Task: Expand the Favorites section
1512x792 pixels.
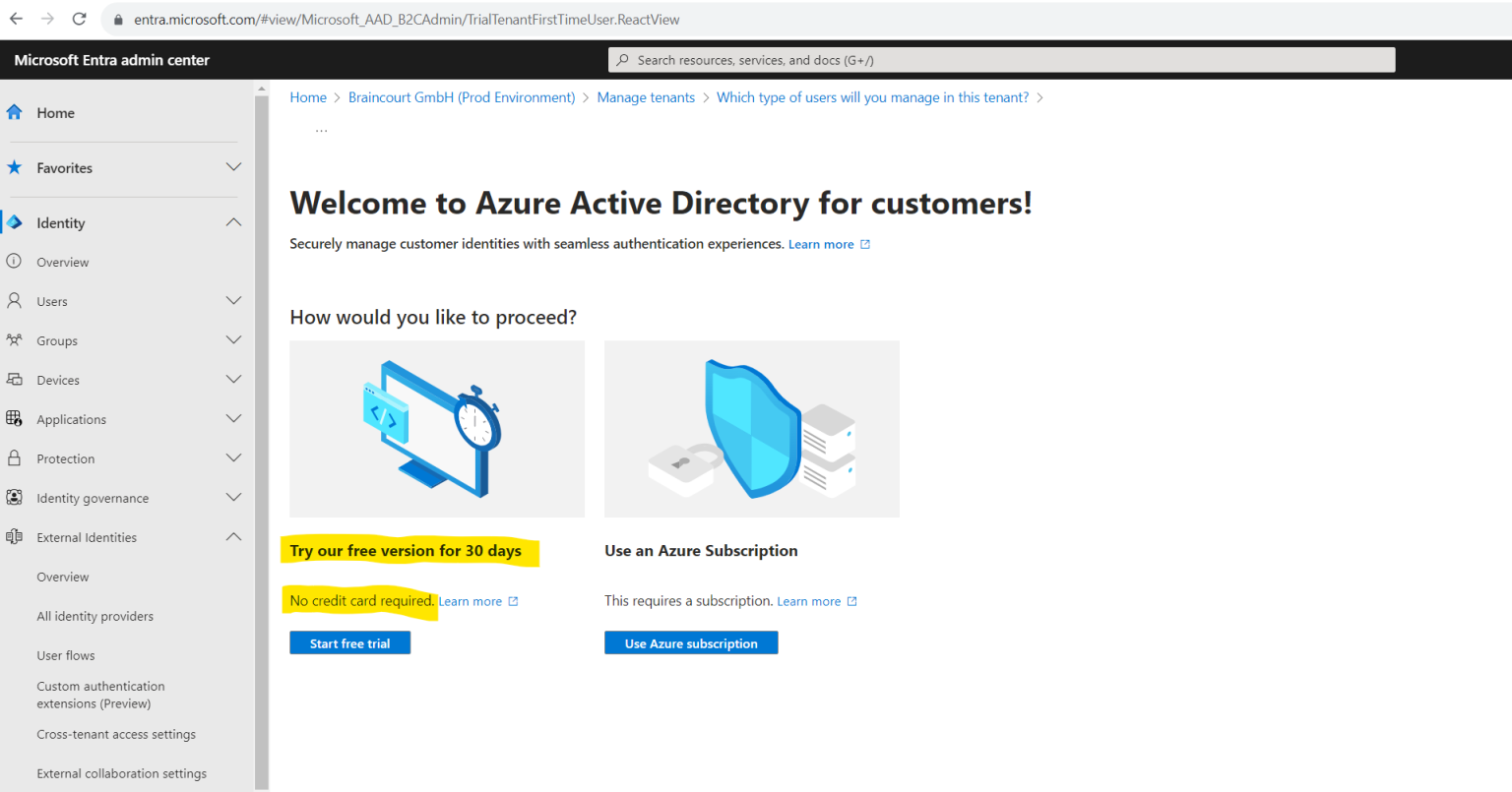Action: (x=233, y=166)
